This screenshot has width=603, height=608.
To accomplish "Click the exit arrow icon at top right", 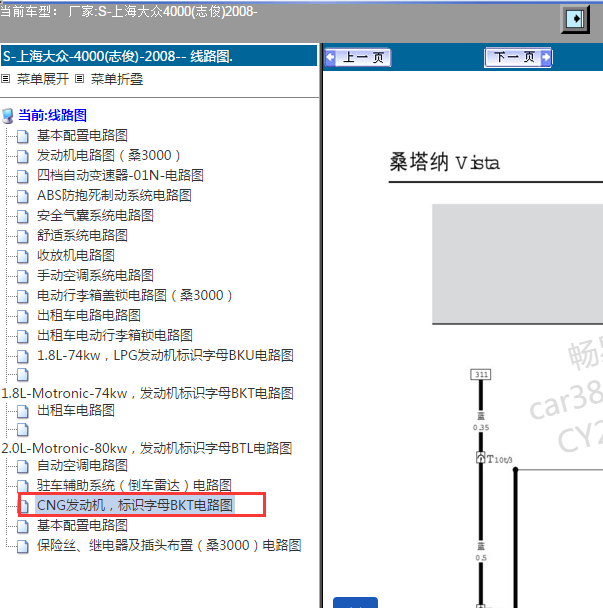I will click(575, 19).
